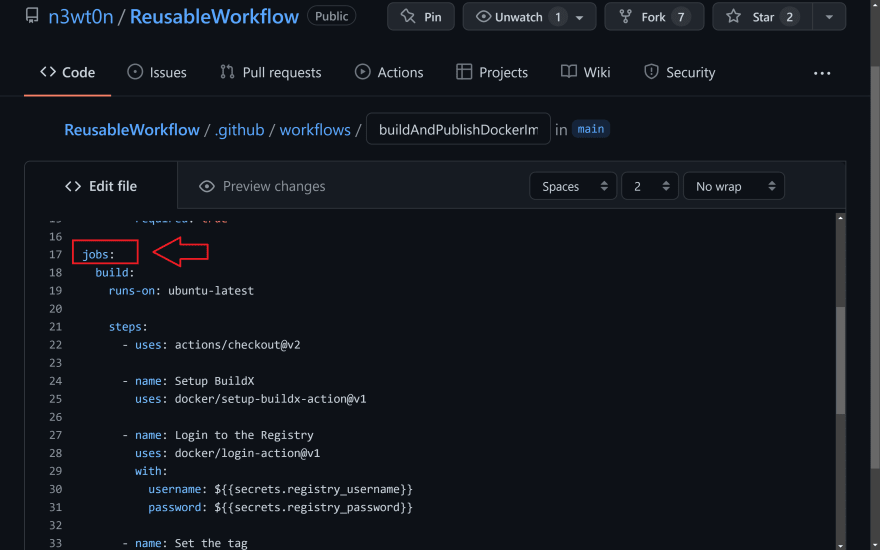Click the username secrets.registry_username line

click(281, 489)
